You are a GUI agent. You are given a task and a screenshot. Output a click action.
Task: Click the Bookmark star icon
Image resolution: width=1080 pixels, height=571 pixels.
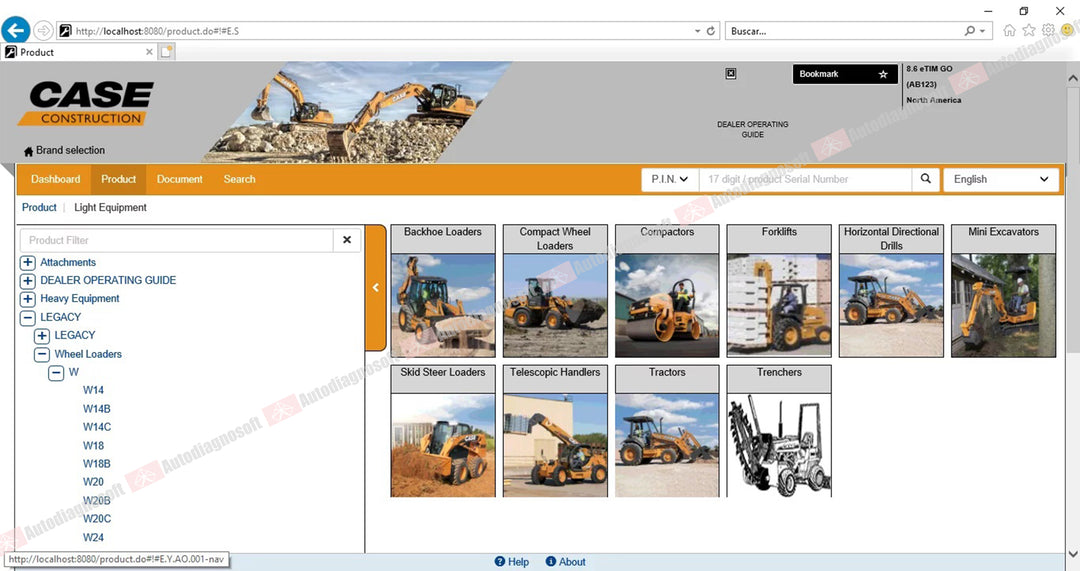click(x=883, y=74)
